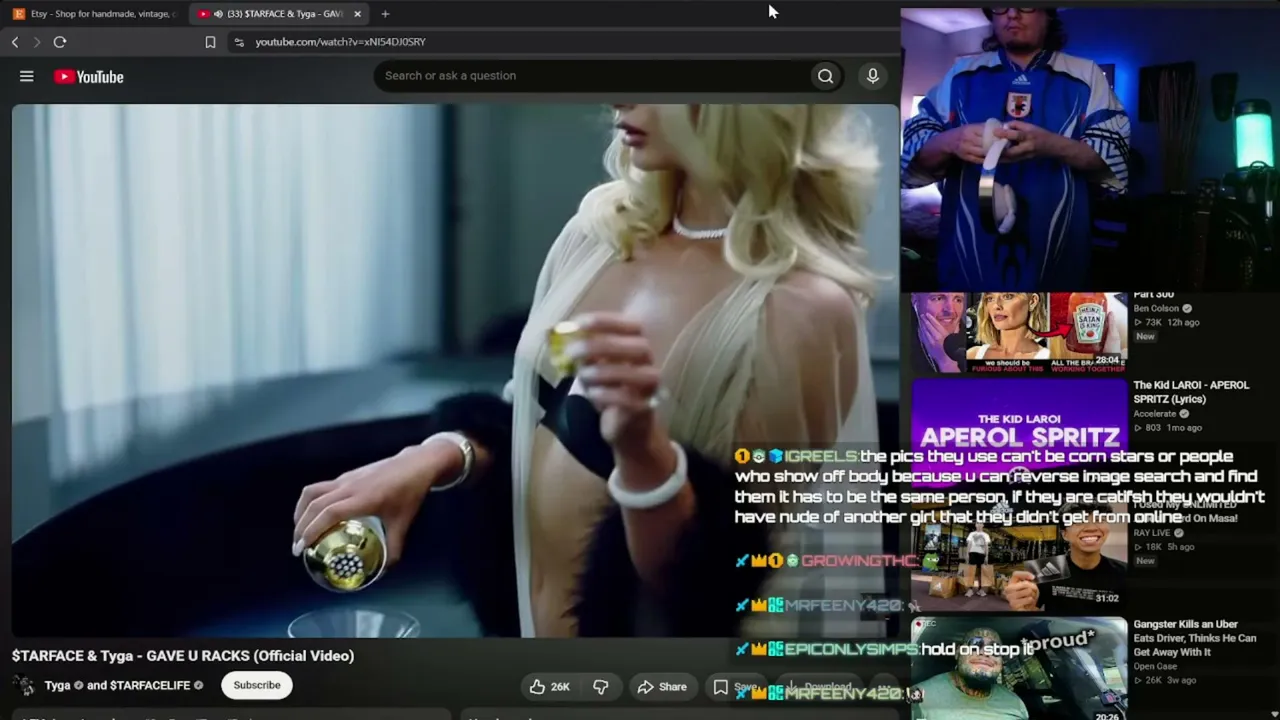Go to YouTube home via the logo

[89, 77]
